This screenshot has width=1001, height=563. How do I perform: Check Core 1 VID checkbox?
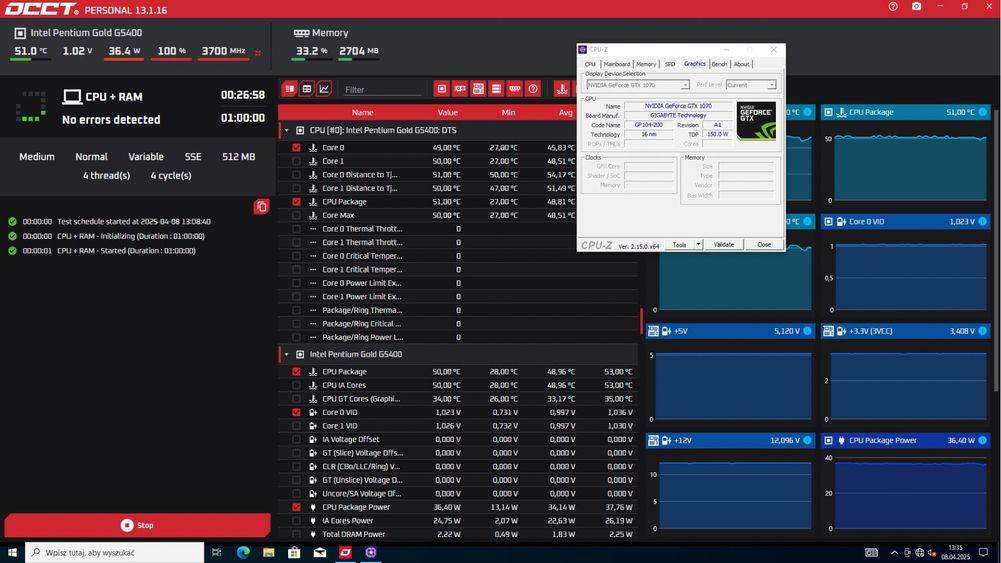(x=296, y=426)
